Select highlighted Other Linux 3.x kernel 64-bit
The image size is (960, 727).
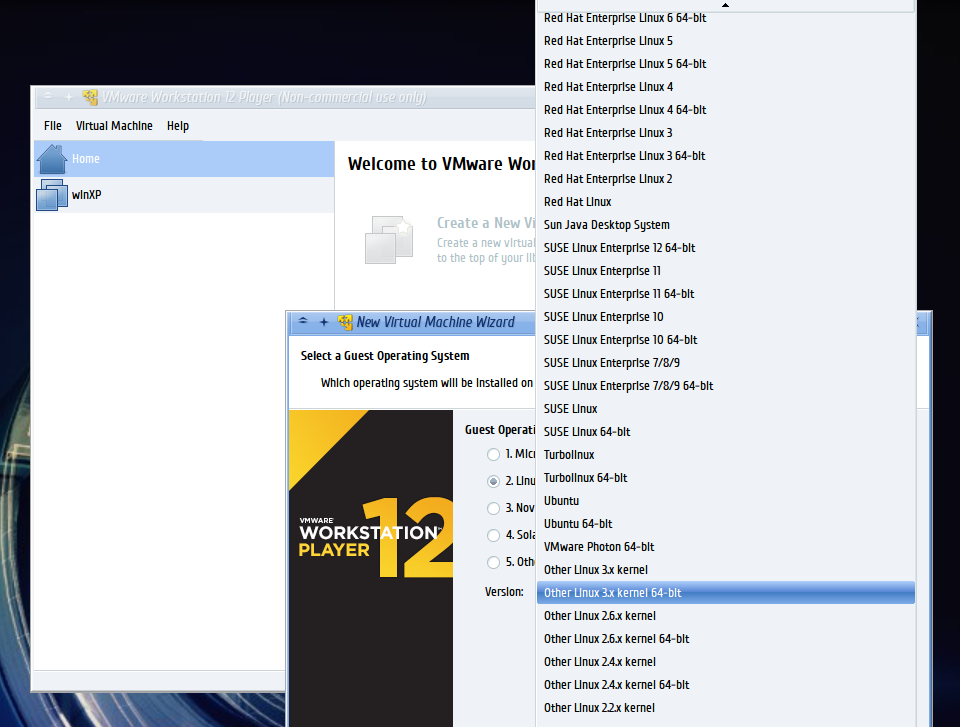click(x=726, y=592)
